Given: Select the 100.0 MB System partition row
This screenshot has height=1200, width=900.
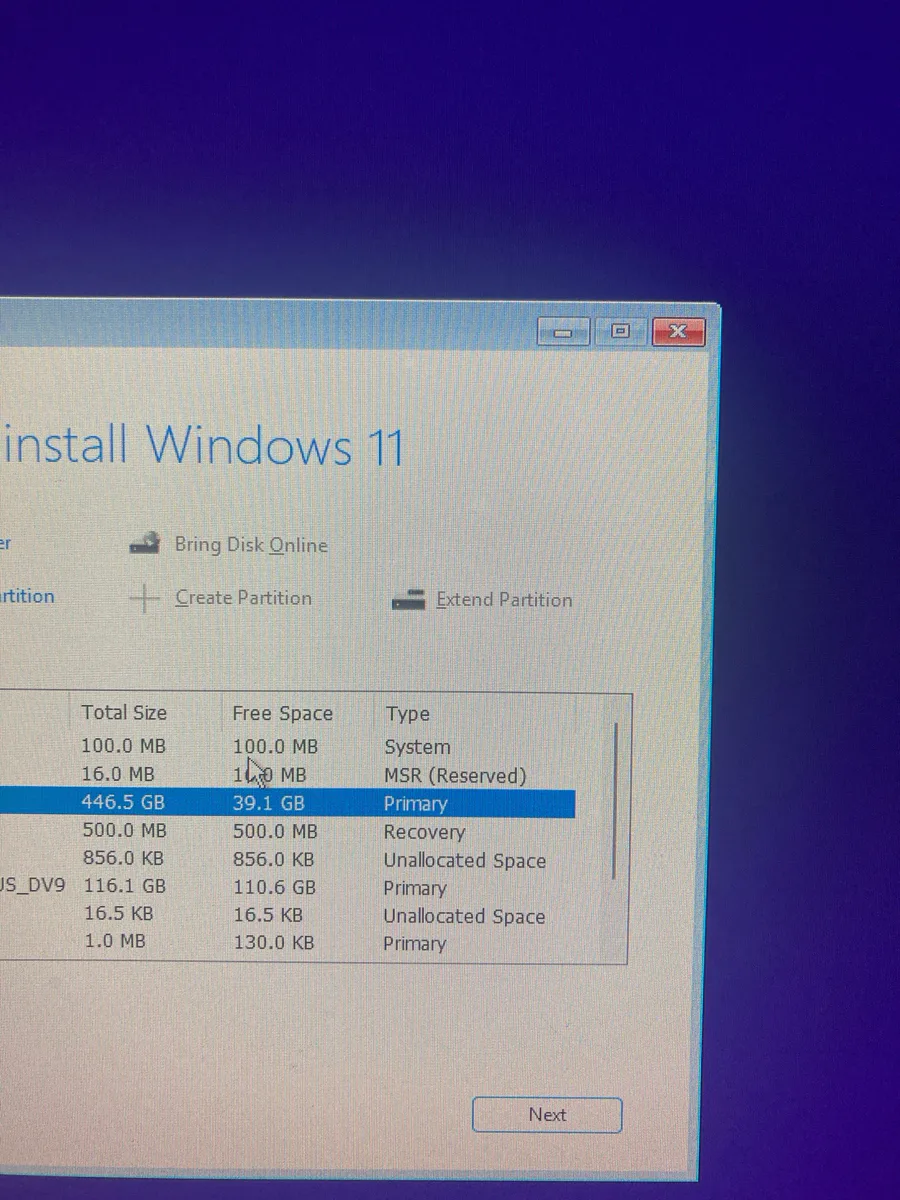Looking at the screenshot, I should (x=288, y=746).
